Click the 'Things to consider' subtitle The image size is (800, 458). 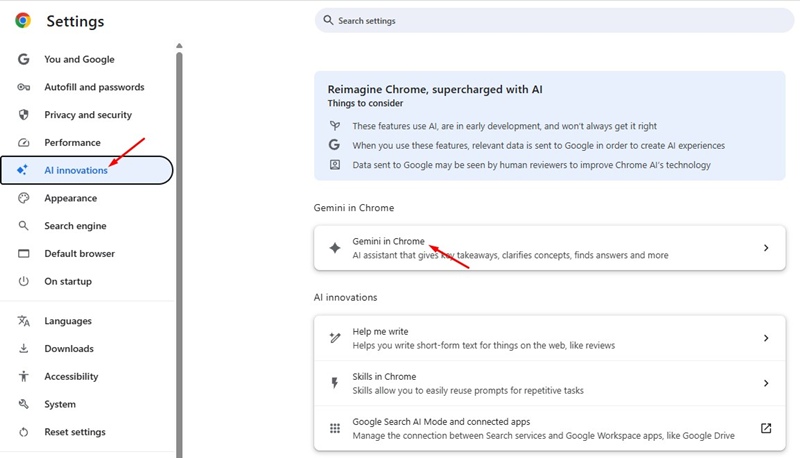point(365,103)
